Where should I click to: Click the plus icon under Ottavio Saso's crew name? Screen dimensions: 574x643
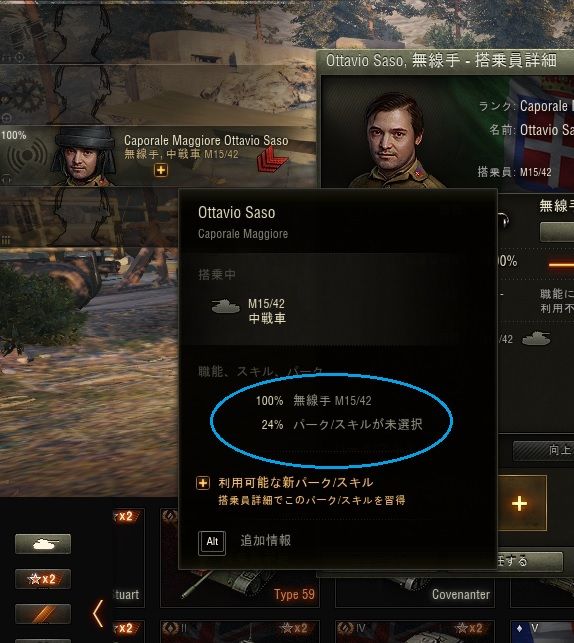click(161, 170)
